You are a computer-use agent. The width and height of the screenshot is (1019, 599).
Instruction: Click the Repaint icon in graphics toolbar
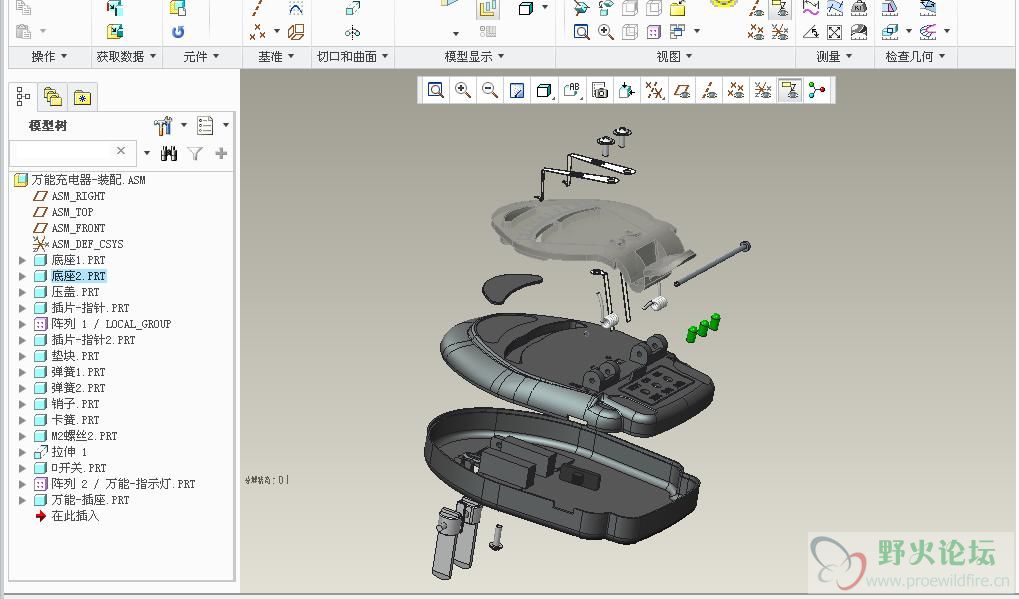tap(517, 90)
